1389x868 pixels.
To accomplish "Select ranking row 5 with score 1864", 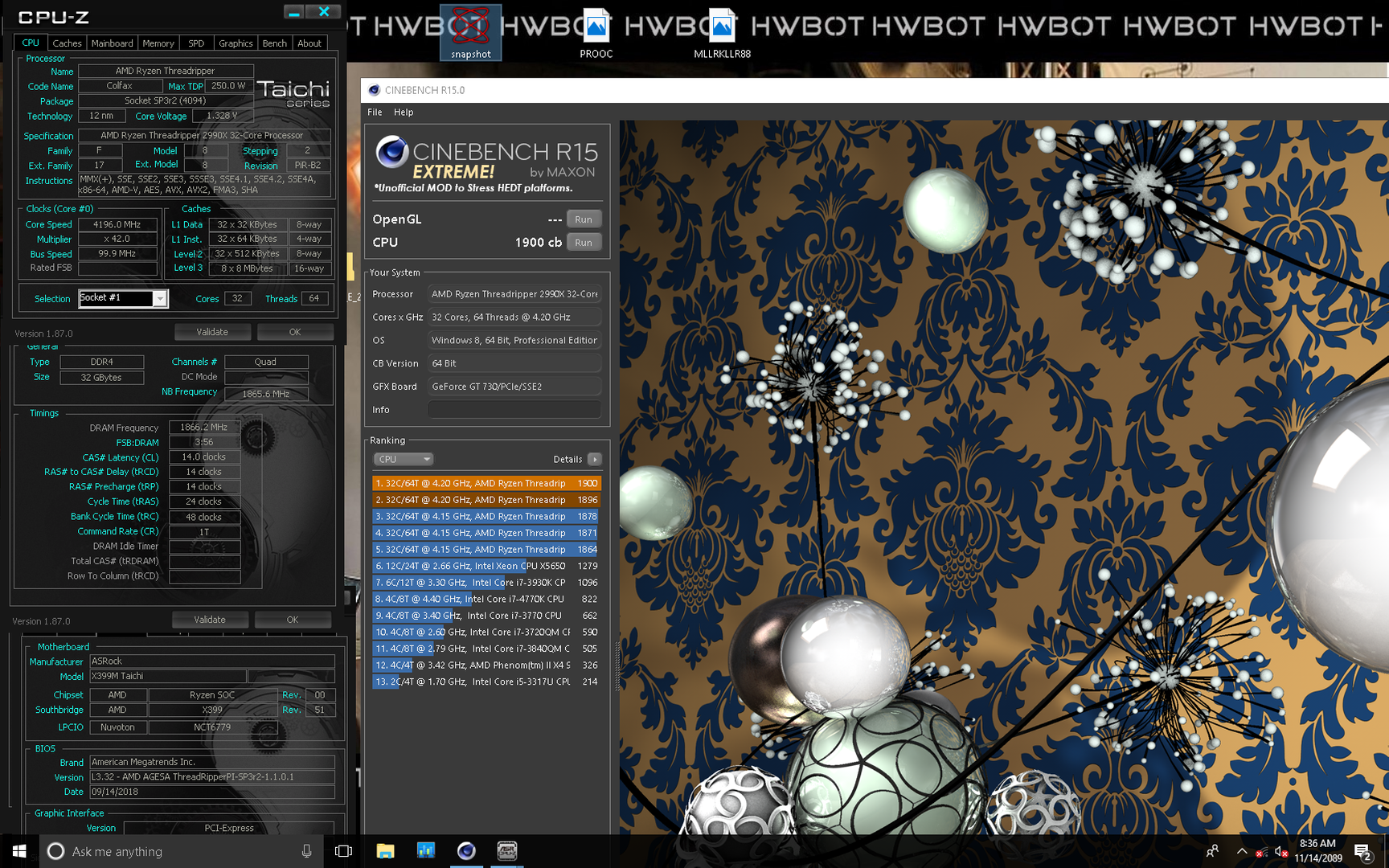I will click(487, 550).
